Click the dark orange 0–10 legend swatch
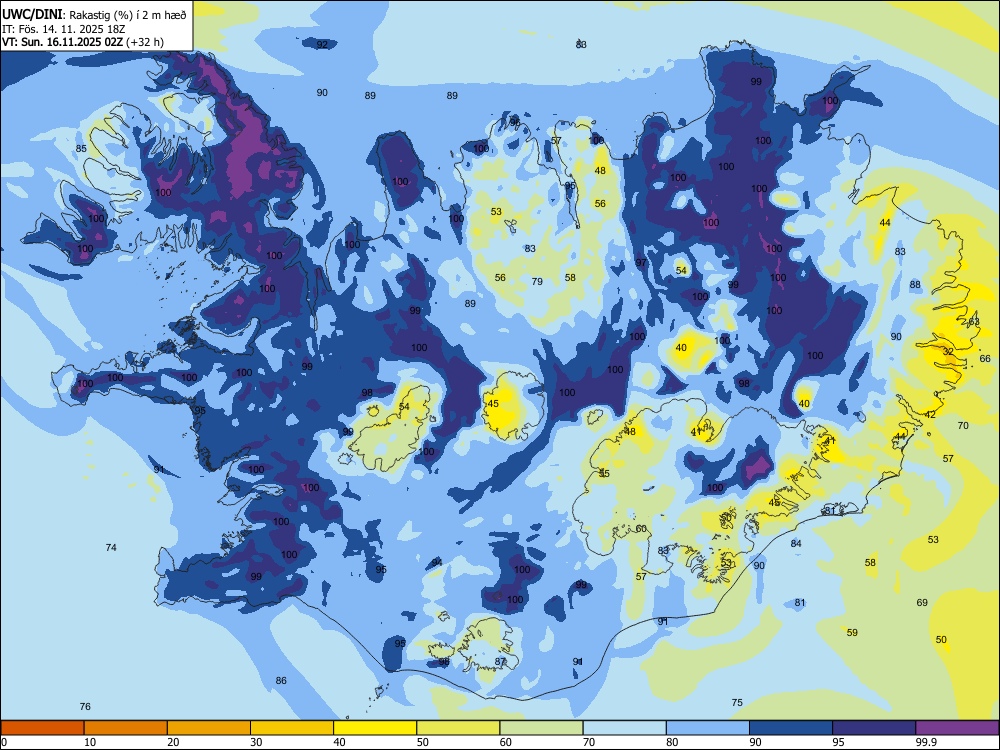The width and height of the screenshot is (1000, 750). (x=43, y=728)
